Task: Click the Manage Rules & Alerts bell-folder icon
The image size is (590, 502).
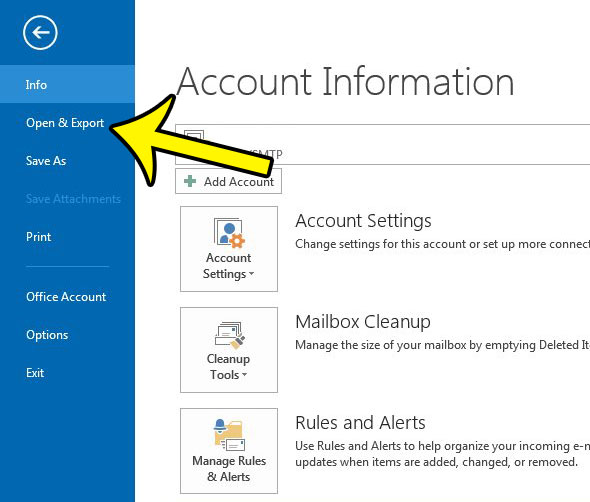Action: coord(229,435)
